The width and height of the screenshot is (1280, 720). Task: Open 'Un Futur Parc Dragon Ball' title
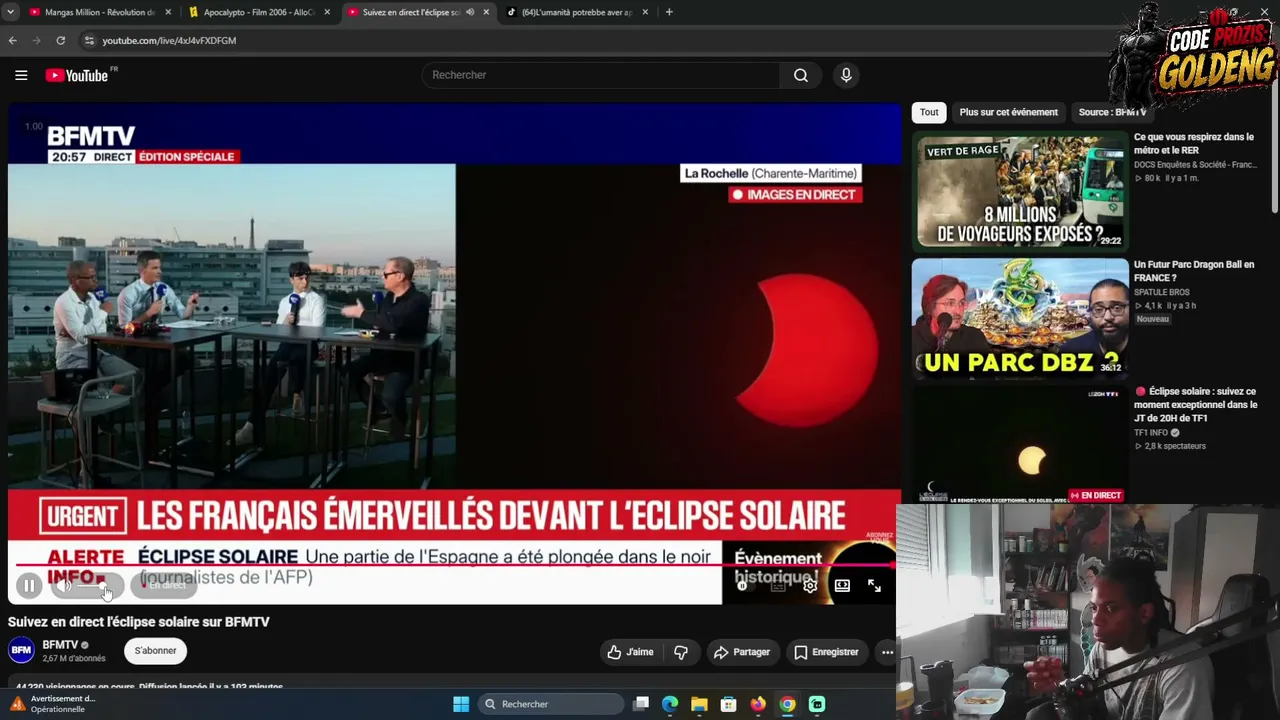pos(1193,271)
